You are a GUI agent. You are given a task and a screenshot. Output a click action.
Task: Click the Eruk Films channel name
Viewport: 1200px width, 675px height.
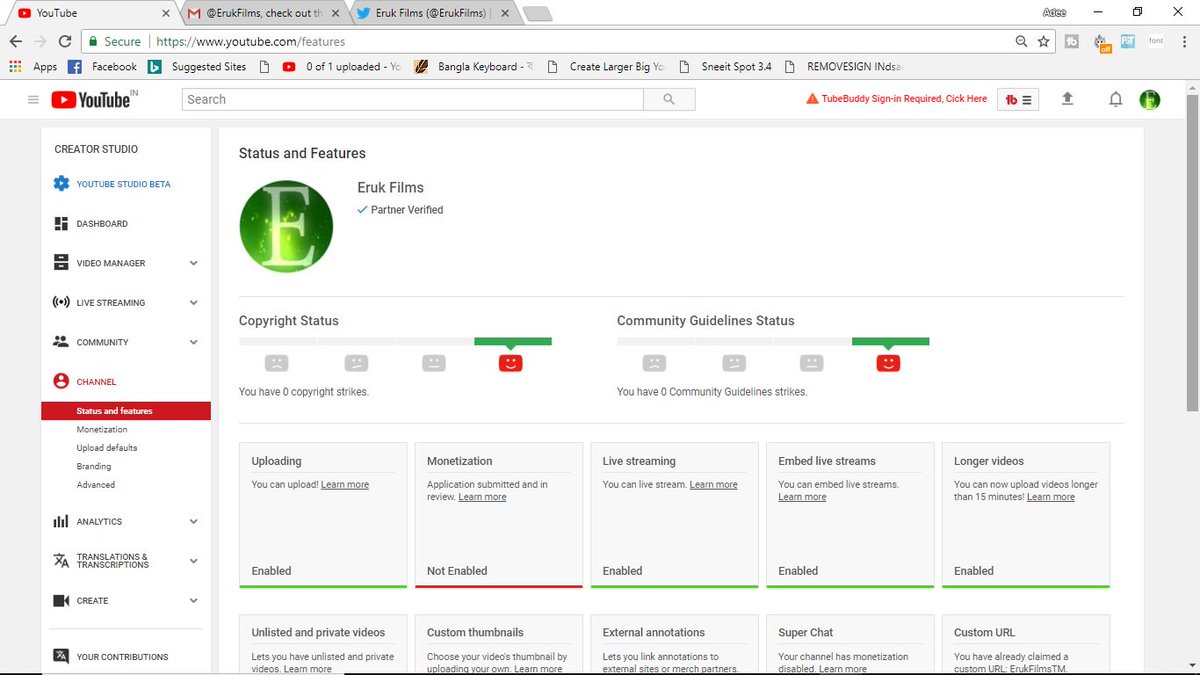click(x=390, y=187)
